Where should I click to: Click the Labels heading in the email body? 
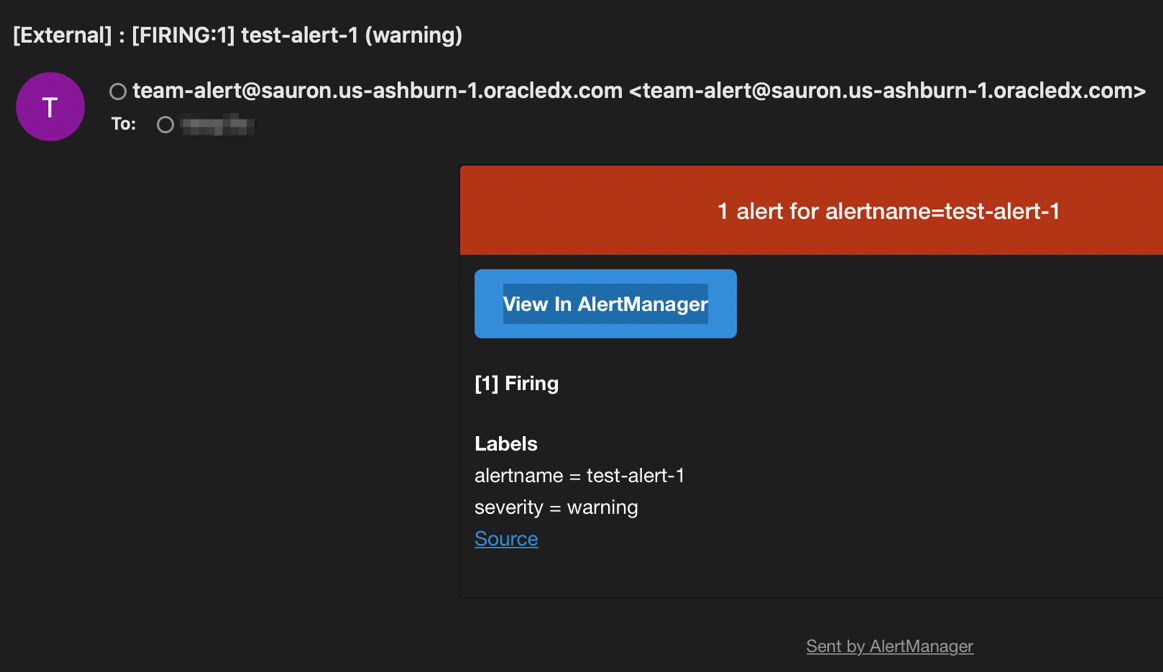click(x=506, y=443)
